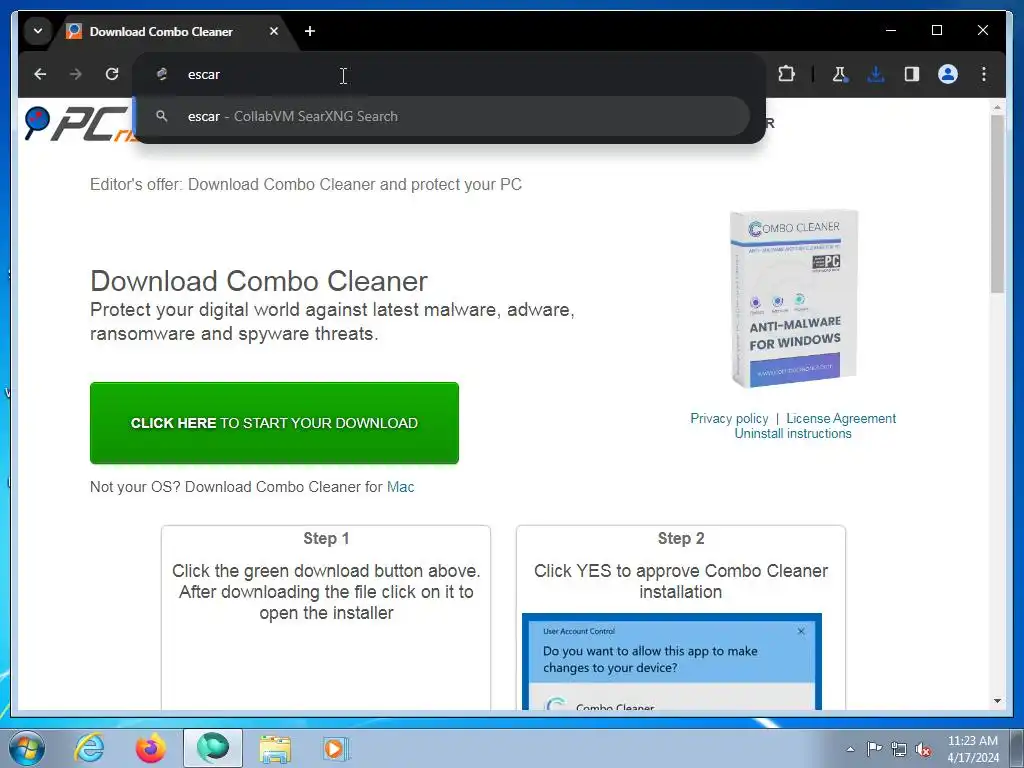Open a new tab with plus button

[310, 31]
